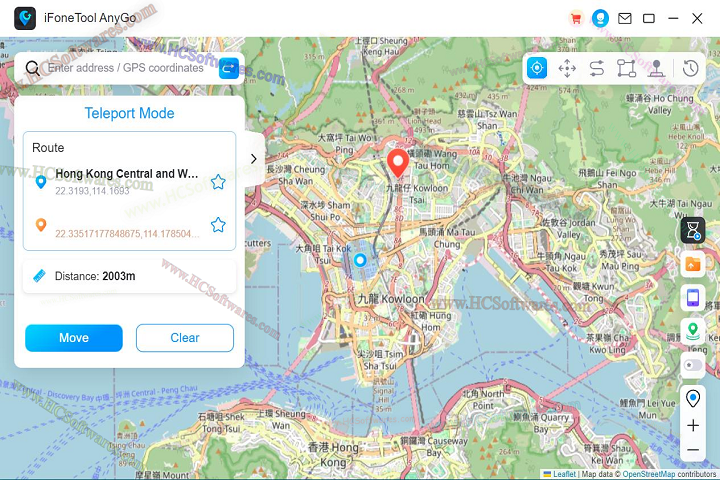
Task: Zoom in the map with plus
Action: [x=692, y=426]
